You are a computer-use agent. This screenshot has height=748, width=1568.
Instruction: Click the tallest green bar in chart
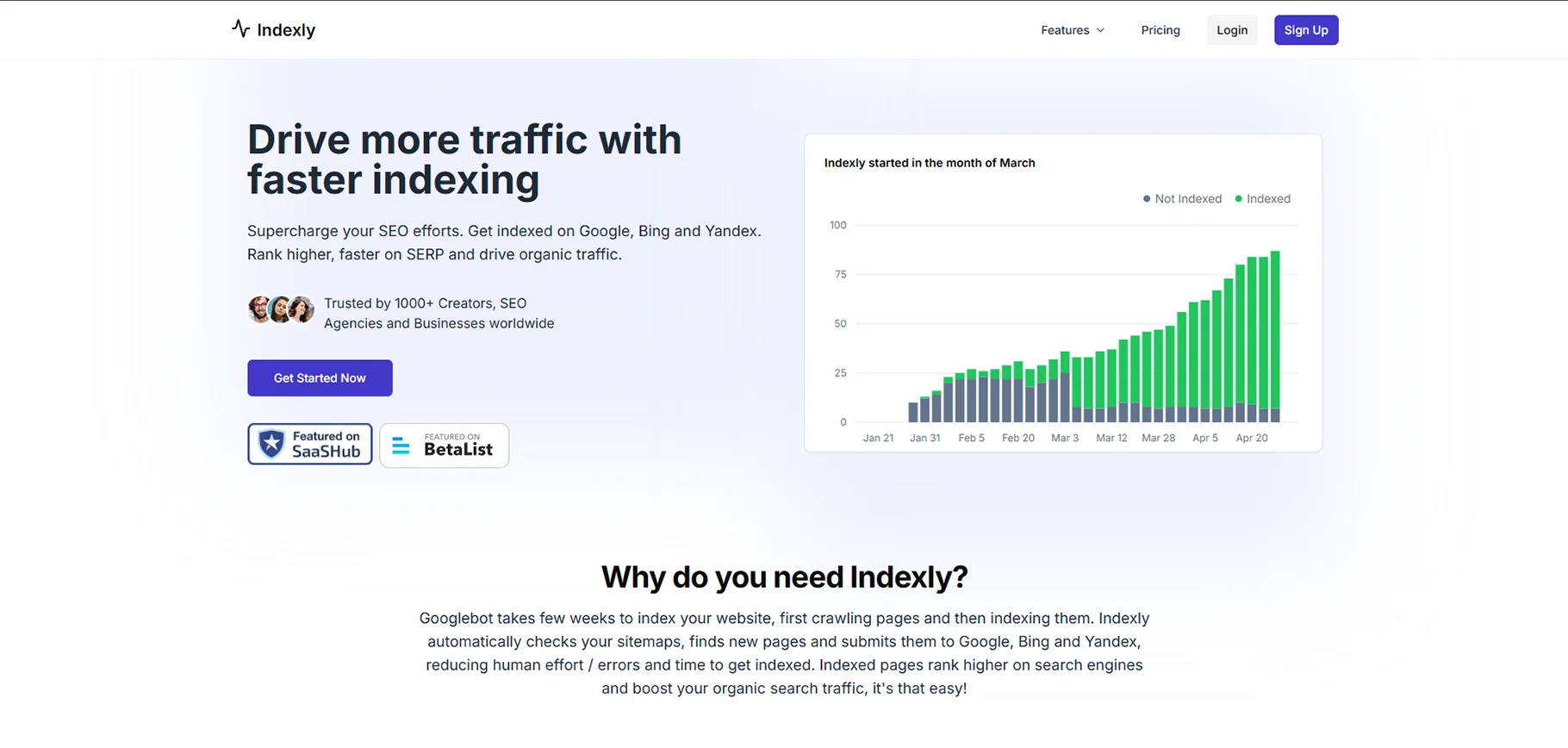point(1275,329)
